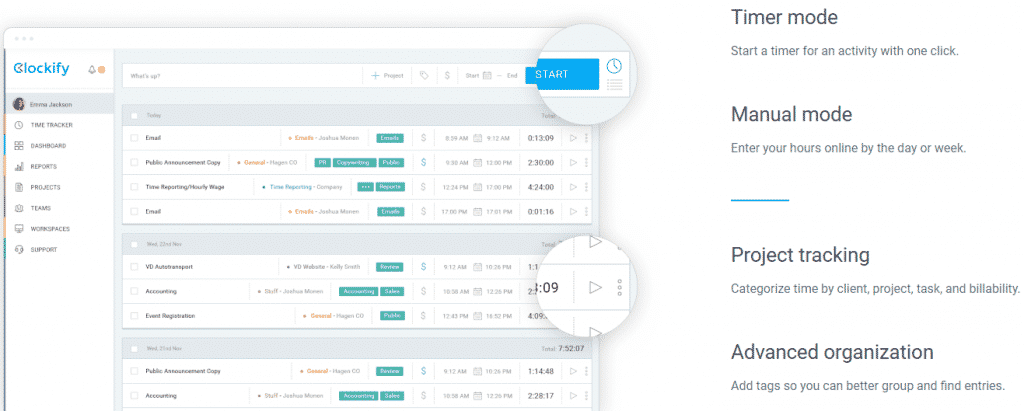Switch to timer mode clock icon
The width and height of the screenshot is (1024, 411).
tap(615, 65)
